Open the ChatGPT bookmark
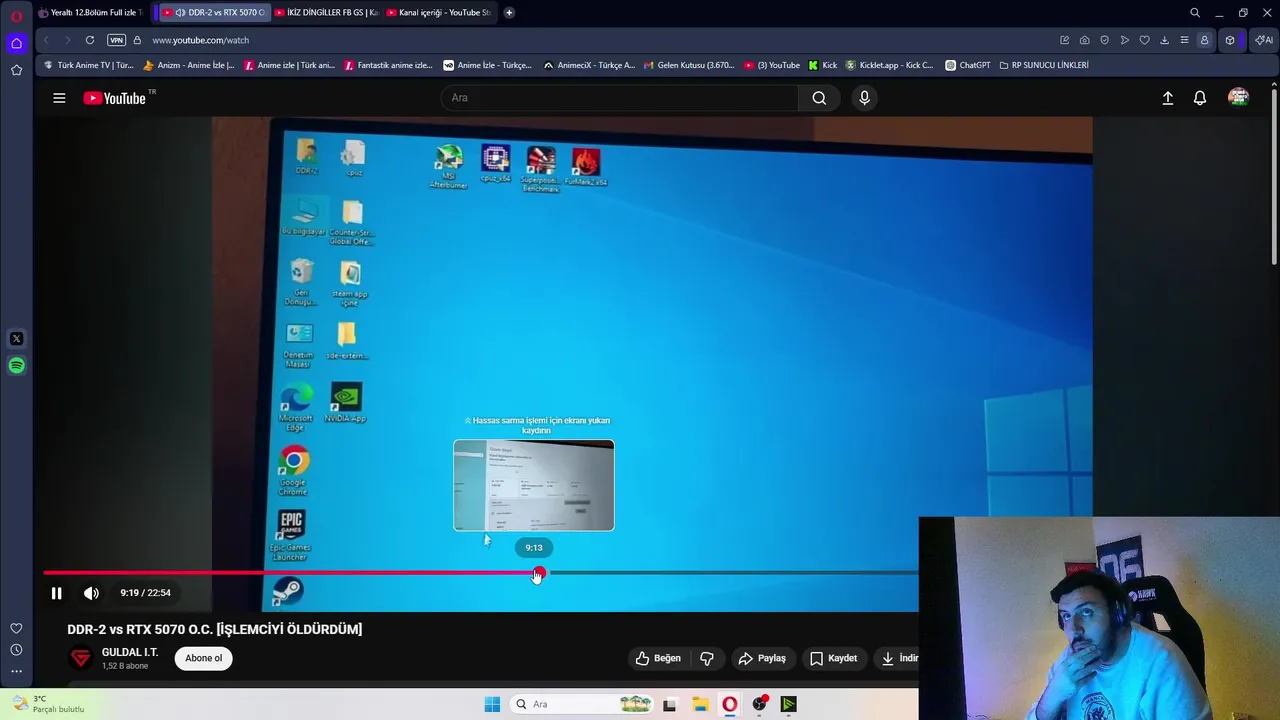 [x=967, y=65]
